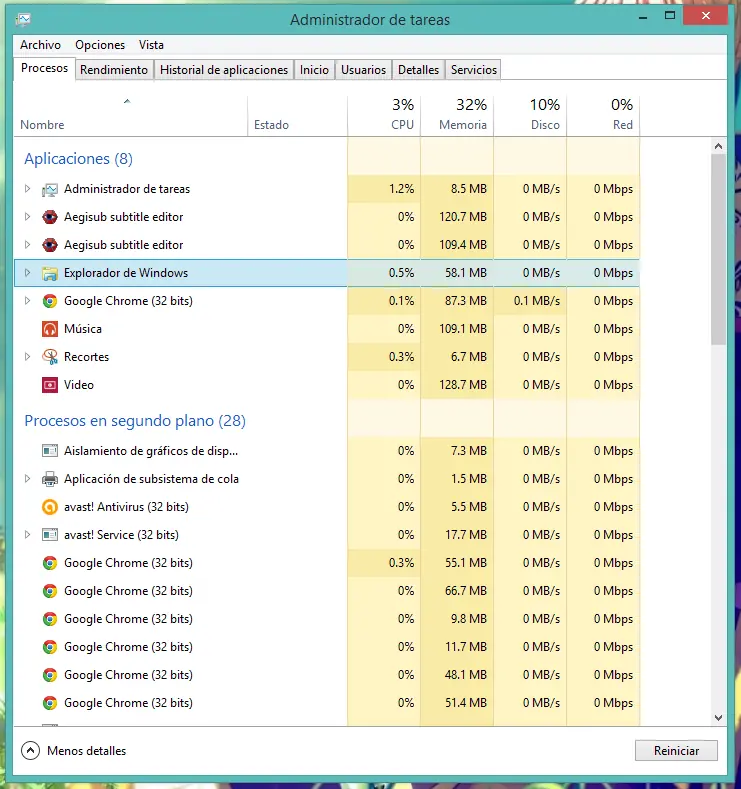
Task: Click the Menos detalles link
Action: click(87, 751)
